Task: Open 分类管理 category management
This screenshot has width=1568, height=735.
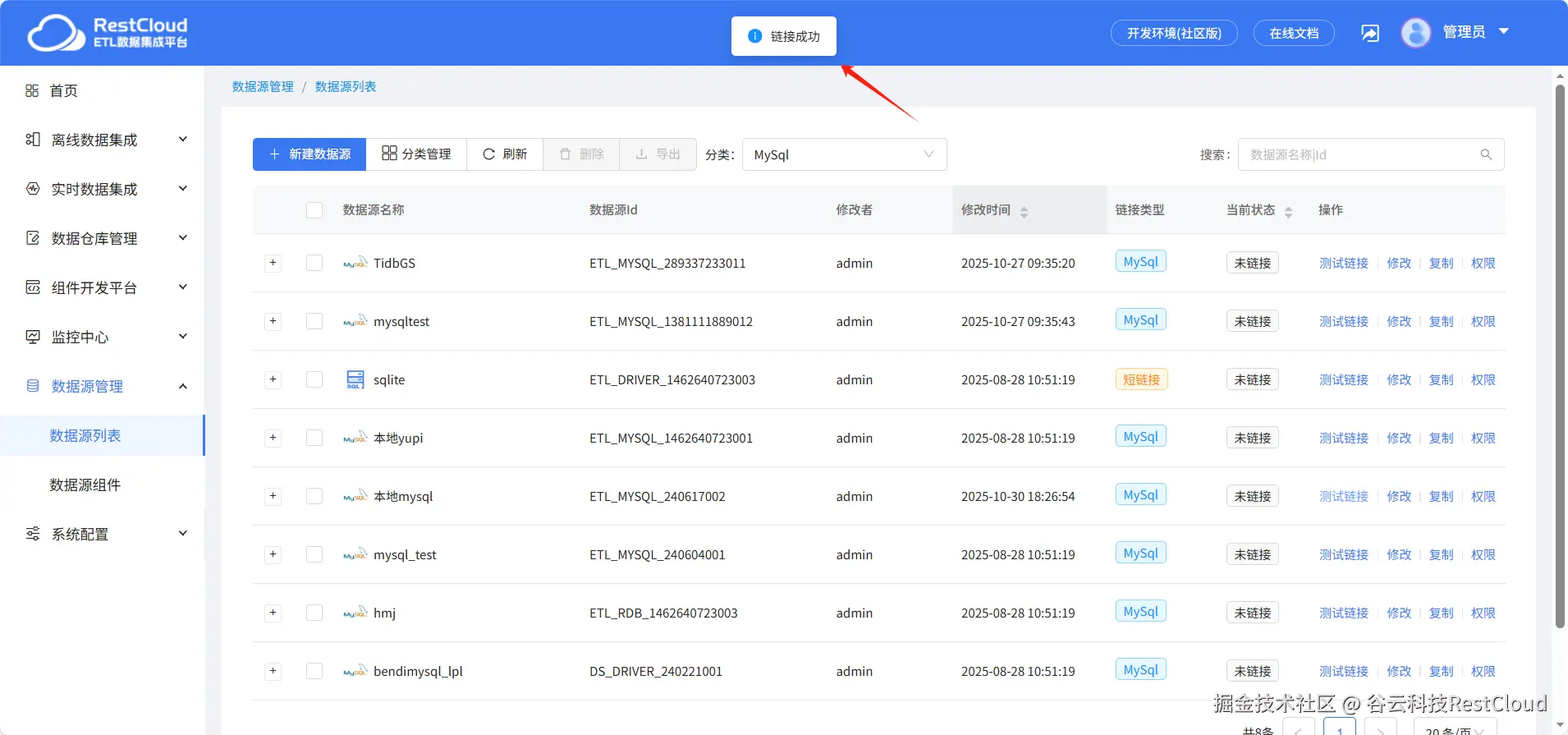Action: (x=416, y=154)
